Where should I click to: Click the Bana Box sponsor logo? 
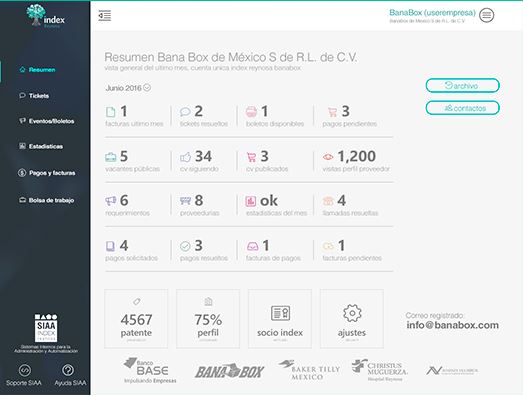pyautogui.click(x=229, y=371)
